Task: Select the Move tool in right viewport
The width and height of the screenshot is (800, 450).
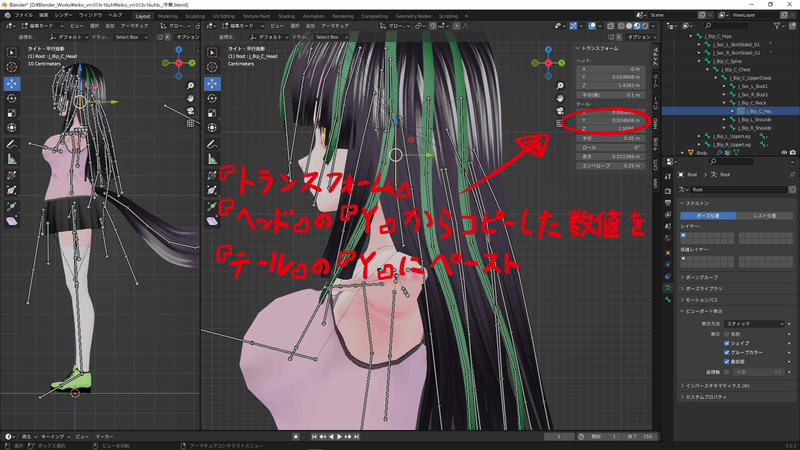Action: 212,83
